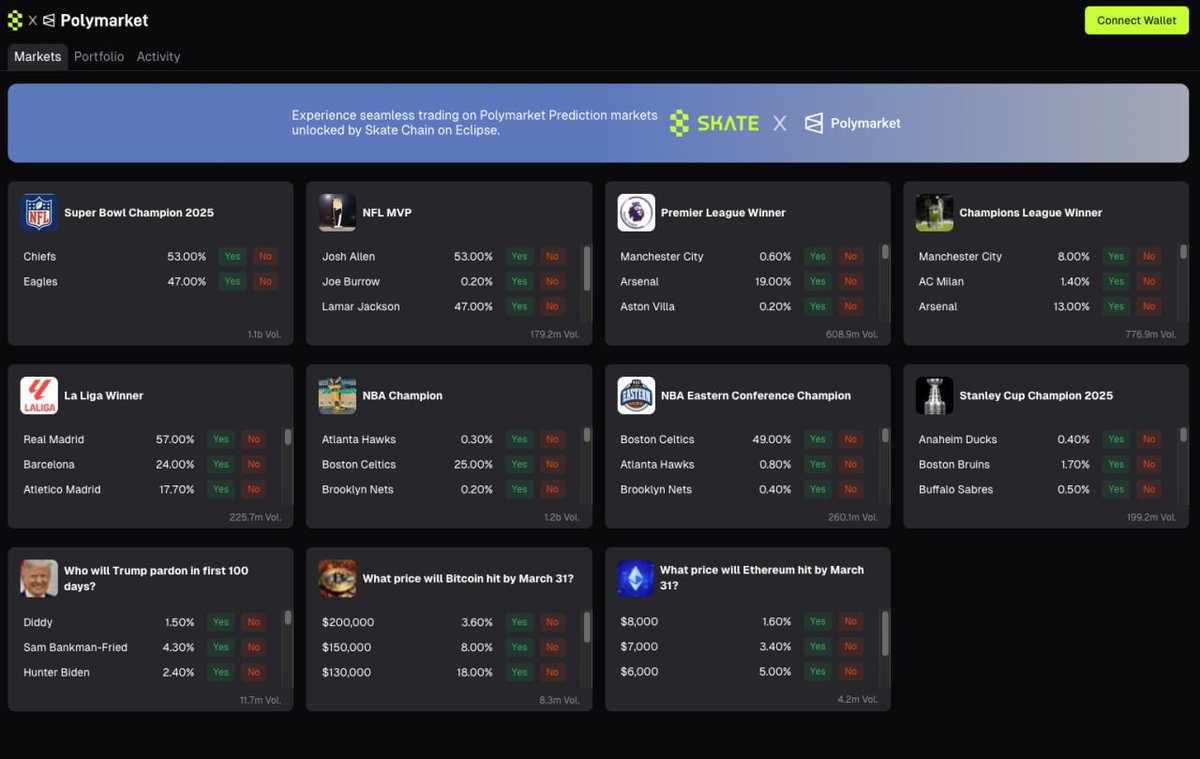Click the Premier League Winner scrollbar

click(x=885, y=252)
